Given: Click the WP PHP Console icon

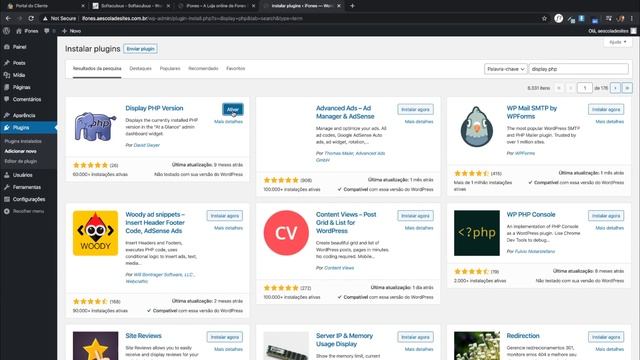Looking at the screenshot, I should tap(477, 233).
